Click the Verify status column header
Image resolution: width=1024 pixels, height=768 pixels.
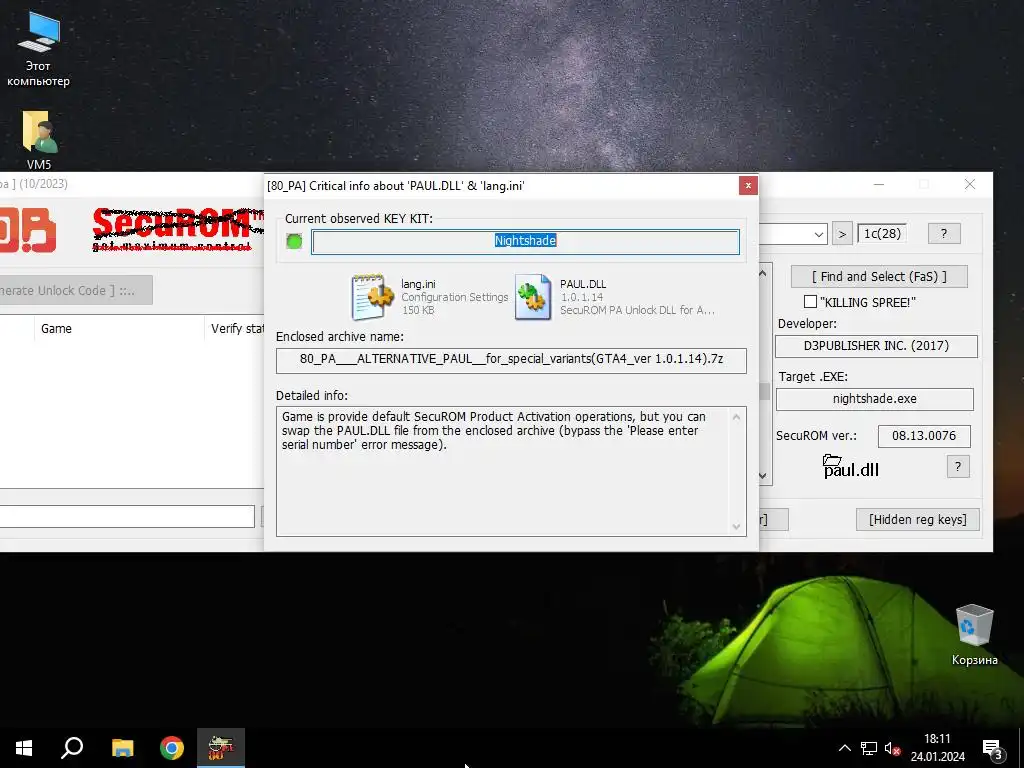tap(235, 328)
